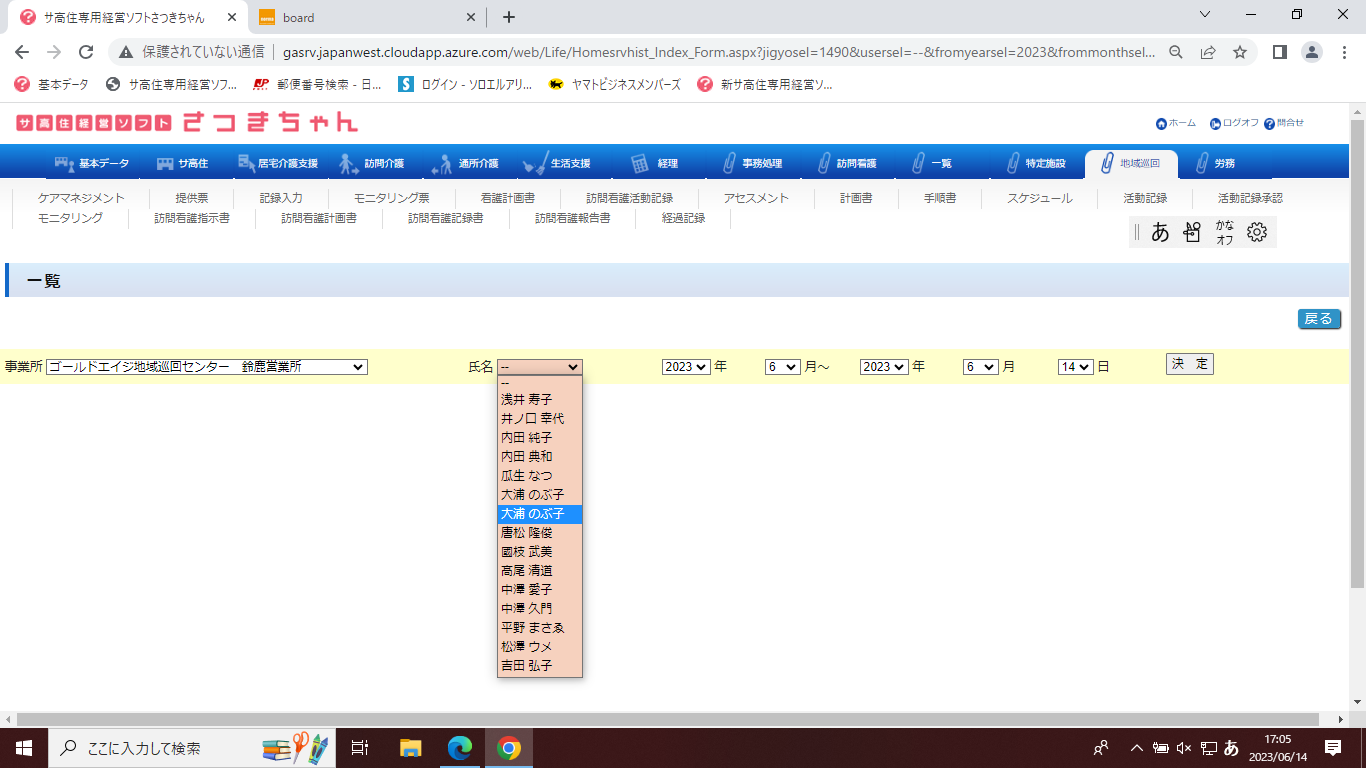
Task: Open the スケジュール submenu item
Action: [1040, 198]
